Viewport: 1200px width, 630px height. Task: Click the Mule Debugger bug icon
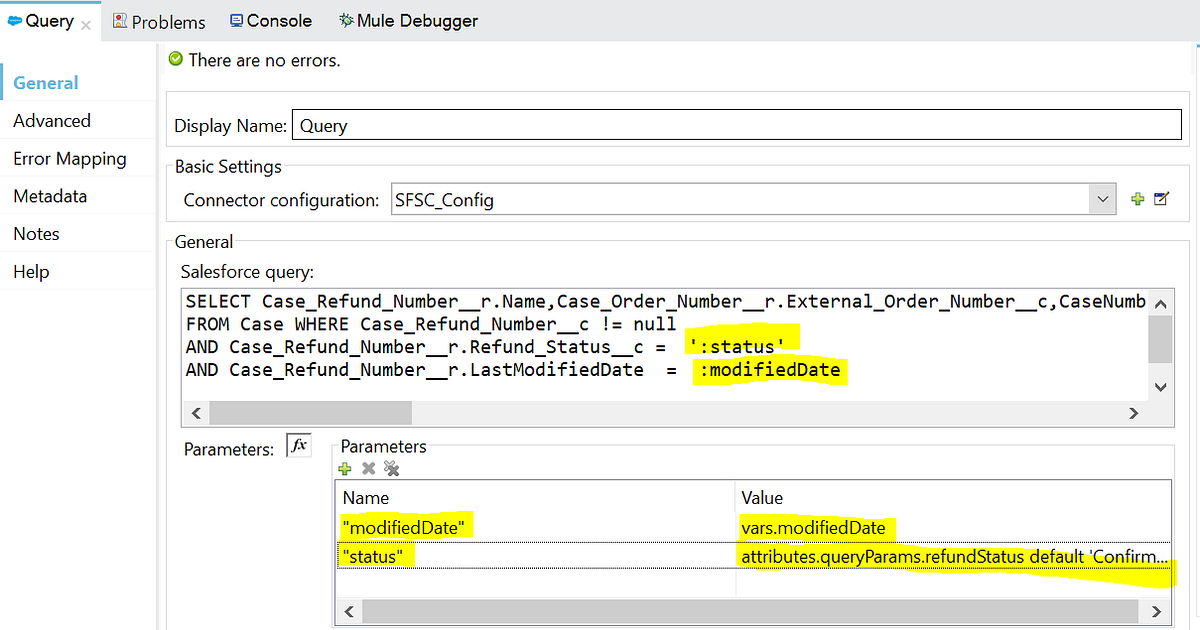pyautogui.click(x=346, y=20)
